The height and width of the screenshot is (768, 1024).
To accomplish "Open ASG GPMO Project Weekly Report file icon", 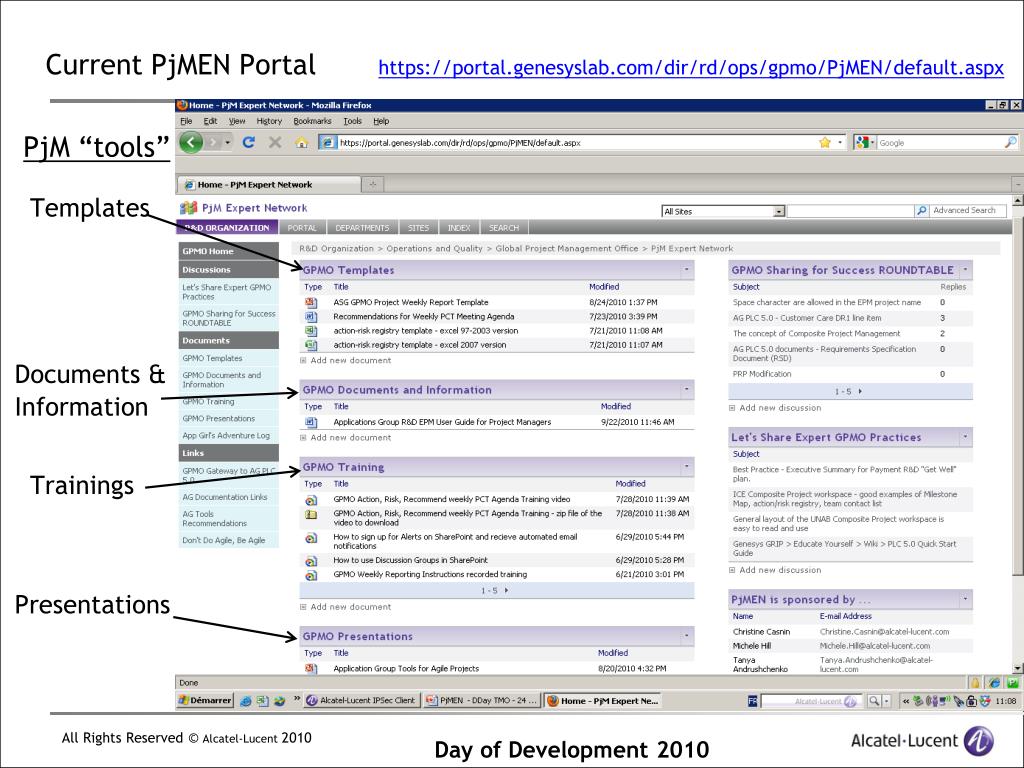I will [x=311, y=302].
